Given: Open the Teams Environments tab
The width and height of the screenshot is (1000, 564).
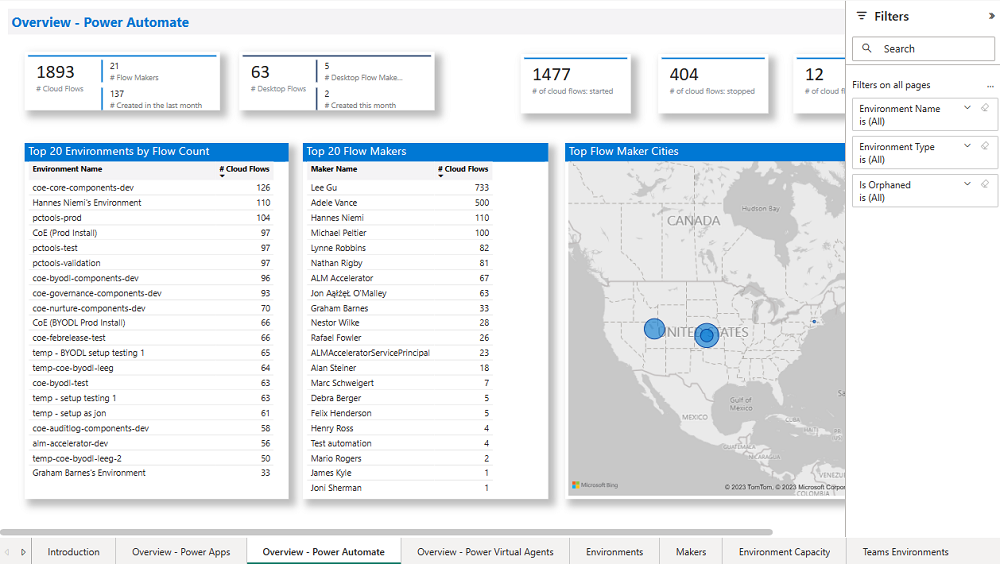Looking at the screenshot, I should [x=906, y=552].
